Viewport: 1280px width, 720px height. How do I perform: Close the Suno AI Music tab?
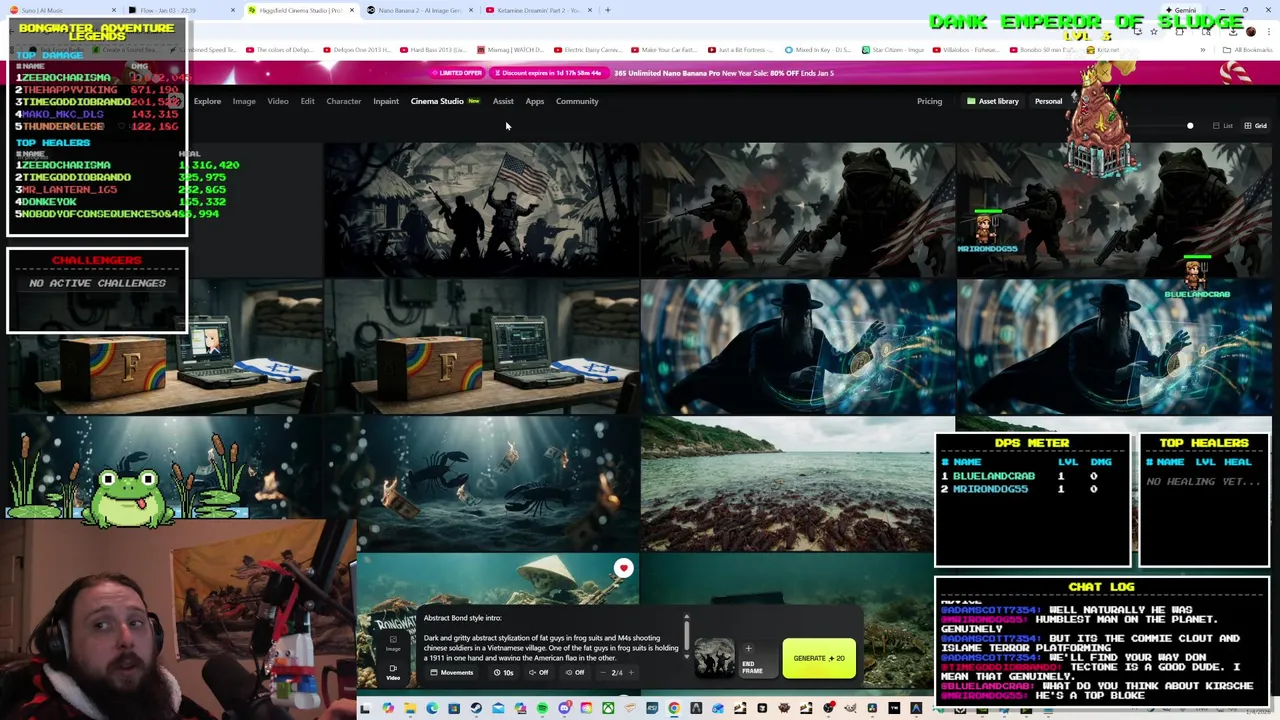coord(113,10)
